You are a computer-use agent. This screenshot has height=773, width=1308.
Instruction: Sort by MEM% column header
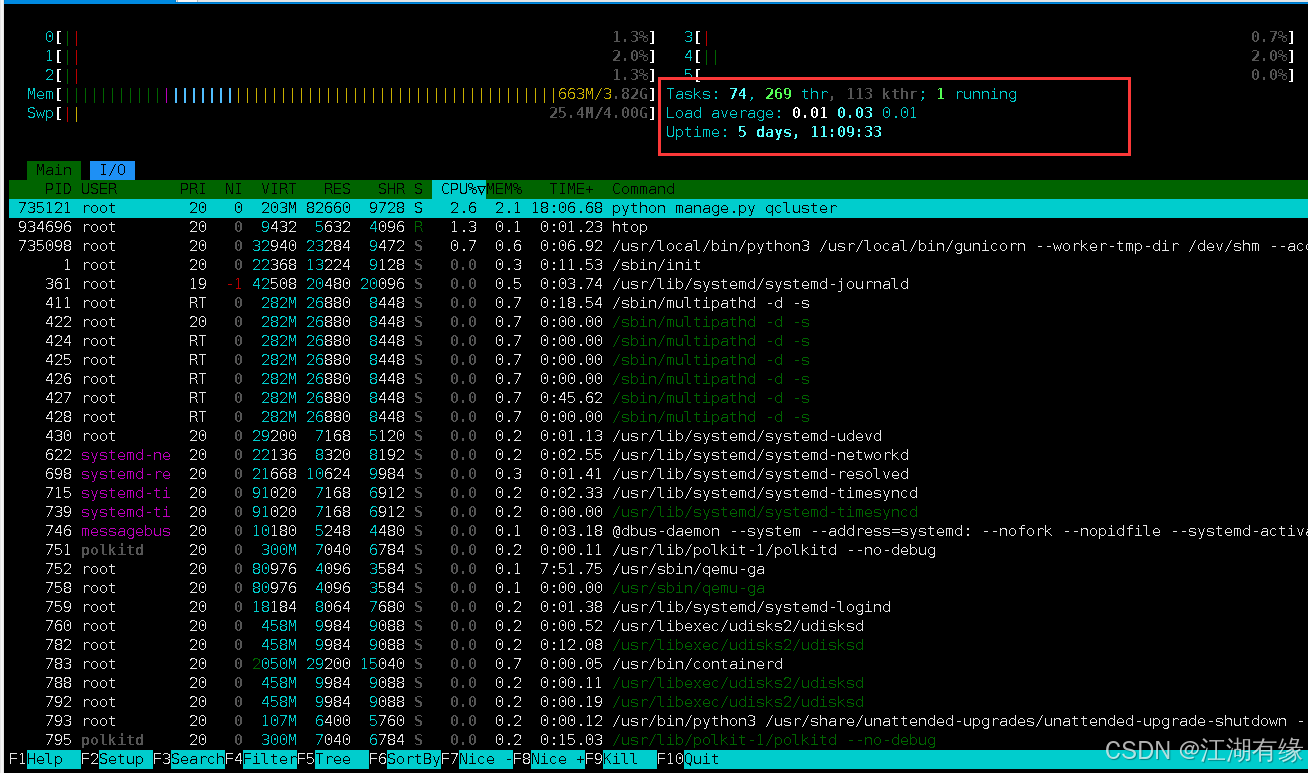(x=504, y=189)
